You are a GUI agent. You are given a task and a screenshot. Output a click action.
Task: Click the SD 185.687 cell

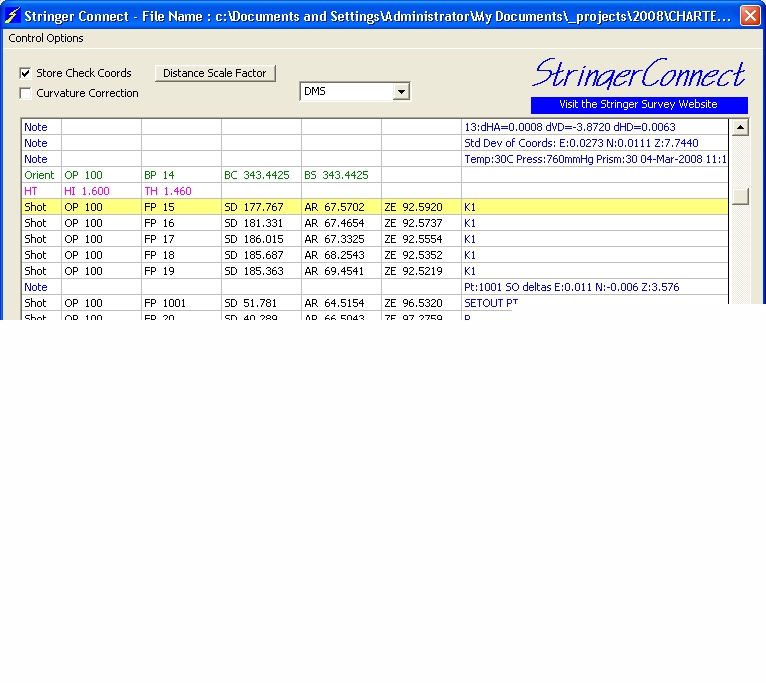coord(261,256)
